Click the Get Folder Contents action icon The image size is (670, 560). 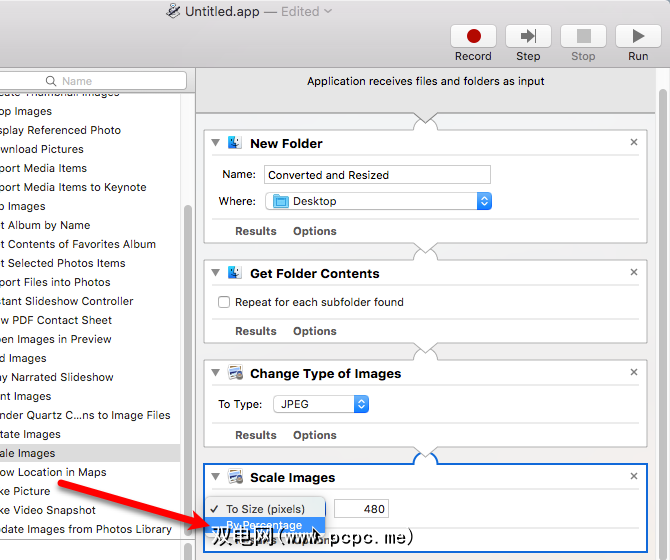pos(235,273)
